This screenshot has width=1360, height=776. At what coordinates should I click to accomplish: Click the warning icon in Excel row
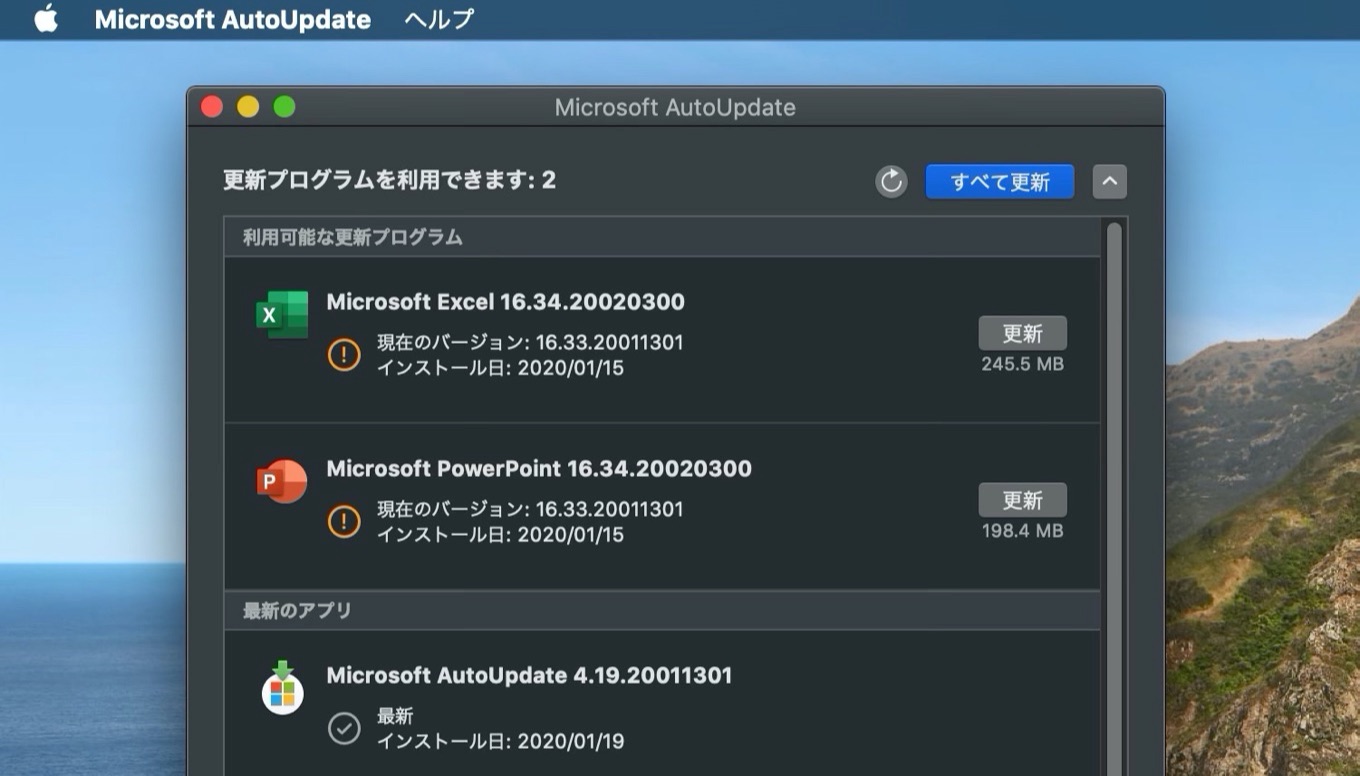pos(344,354)
